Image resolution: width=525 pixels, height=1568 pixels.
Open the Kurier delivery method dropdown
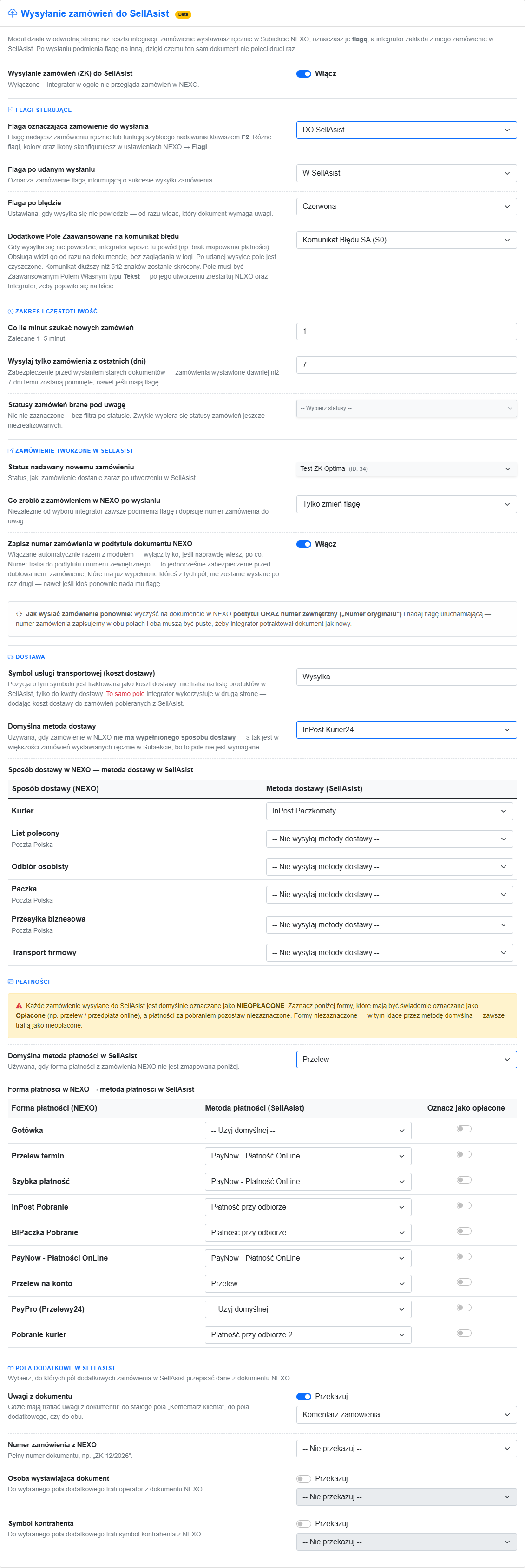click(389, 811)
